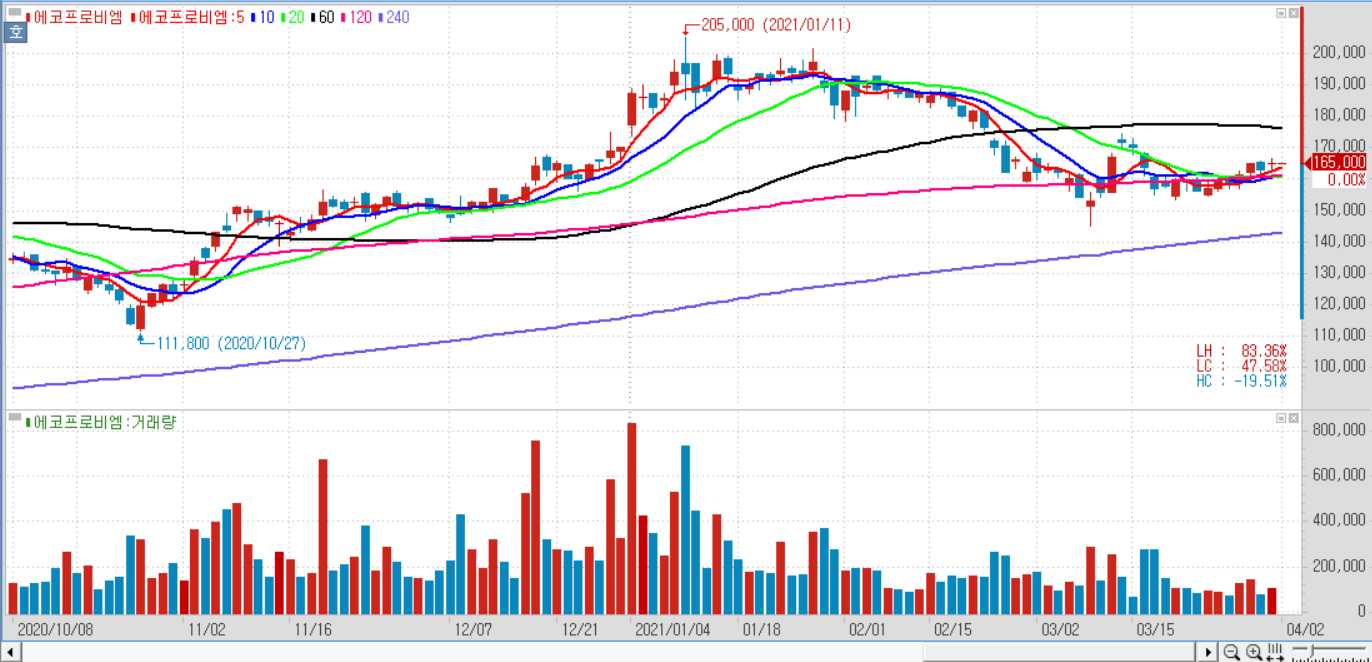Viewport: 1372px width, 662px height.
Task: Click the scroll right arrow button
Action: tap(1208, 652)
